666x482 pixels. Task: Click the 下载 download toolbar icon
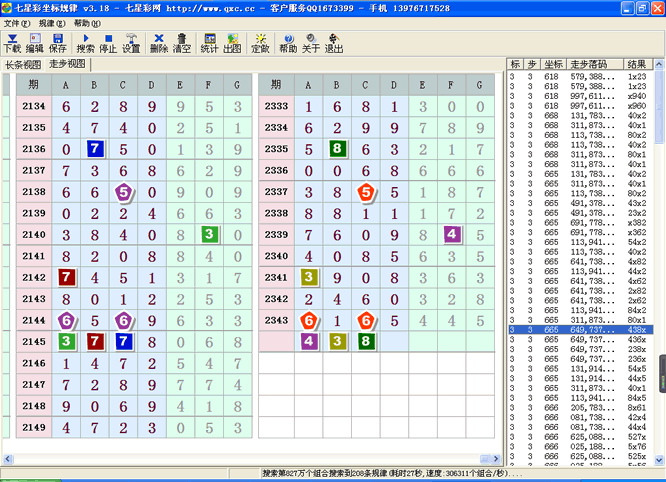[12, 44]
